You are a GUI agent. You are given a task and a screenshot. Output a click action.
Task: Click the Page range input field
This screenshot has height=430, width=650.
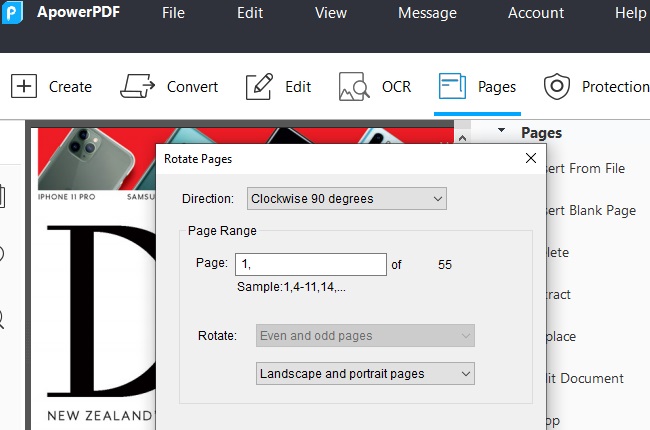pyautogui.click(x=310, y=265)
